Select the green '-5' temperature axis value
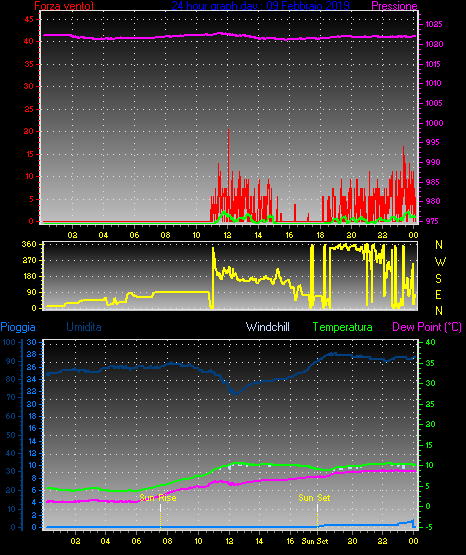Viewport: 466px width, 555px height. tap(428, 527)
